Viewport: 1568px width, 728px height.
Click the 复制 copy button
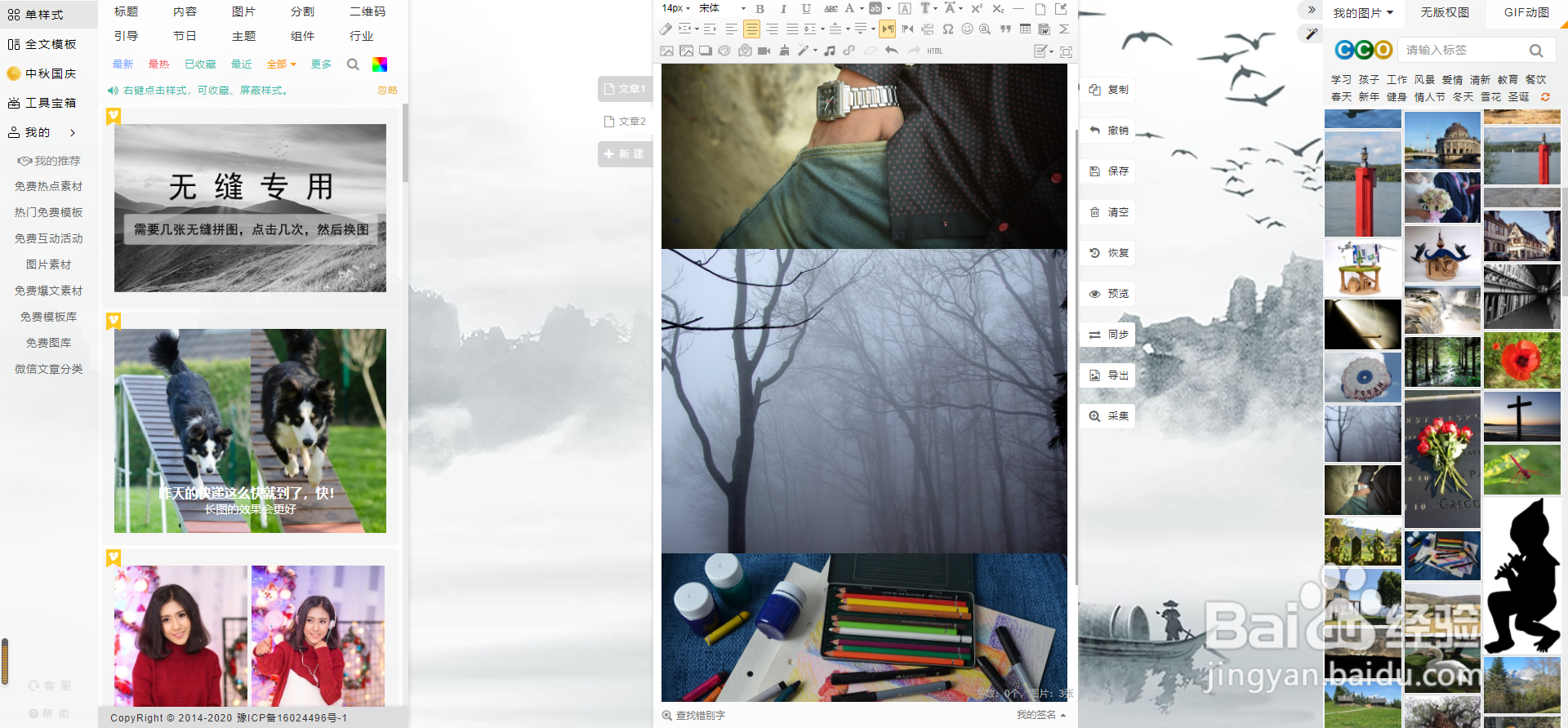click(1109, 90)
